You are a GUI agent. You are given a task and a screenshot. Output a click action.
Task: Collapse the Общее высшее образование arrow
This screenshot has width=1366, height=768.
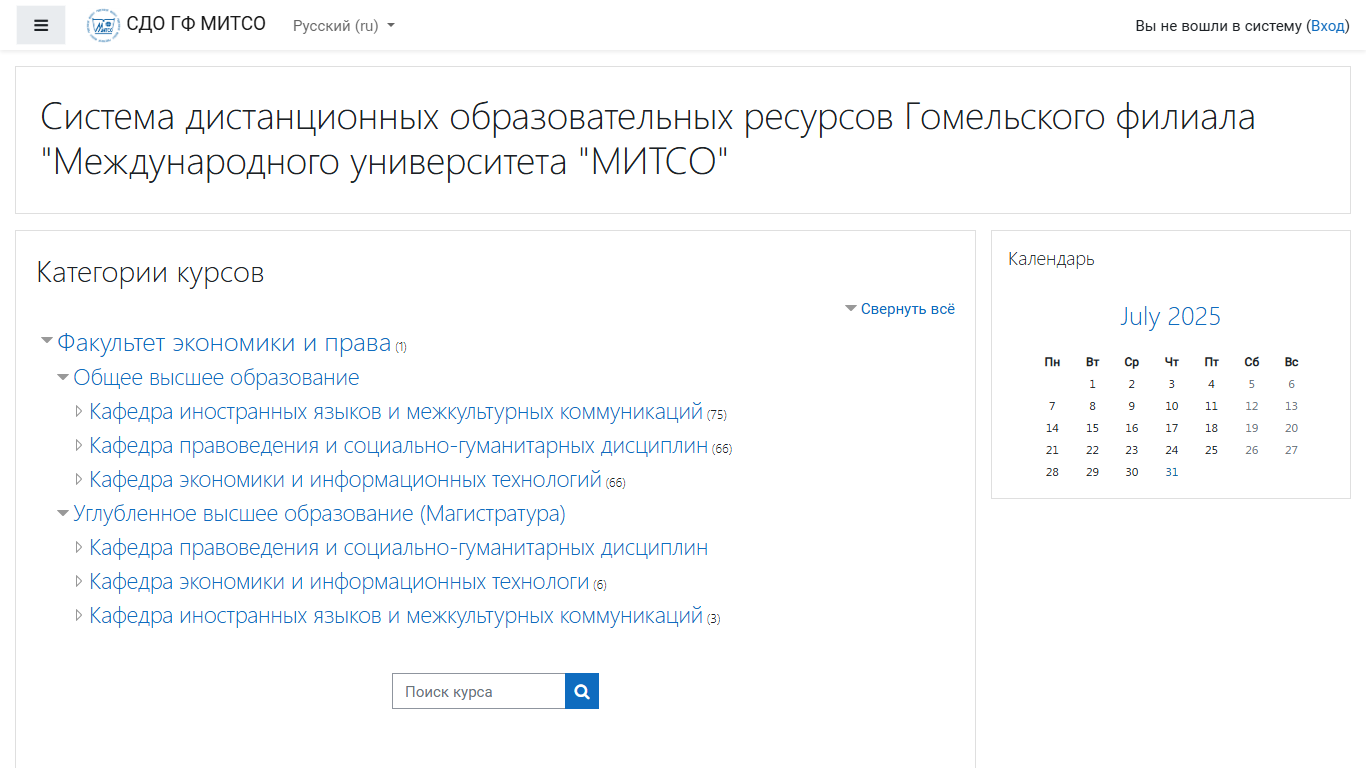[x=63, y=377]
